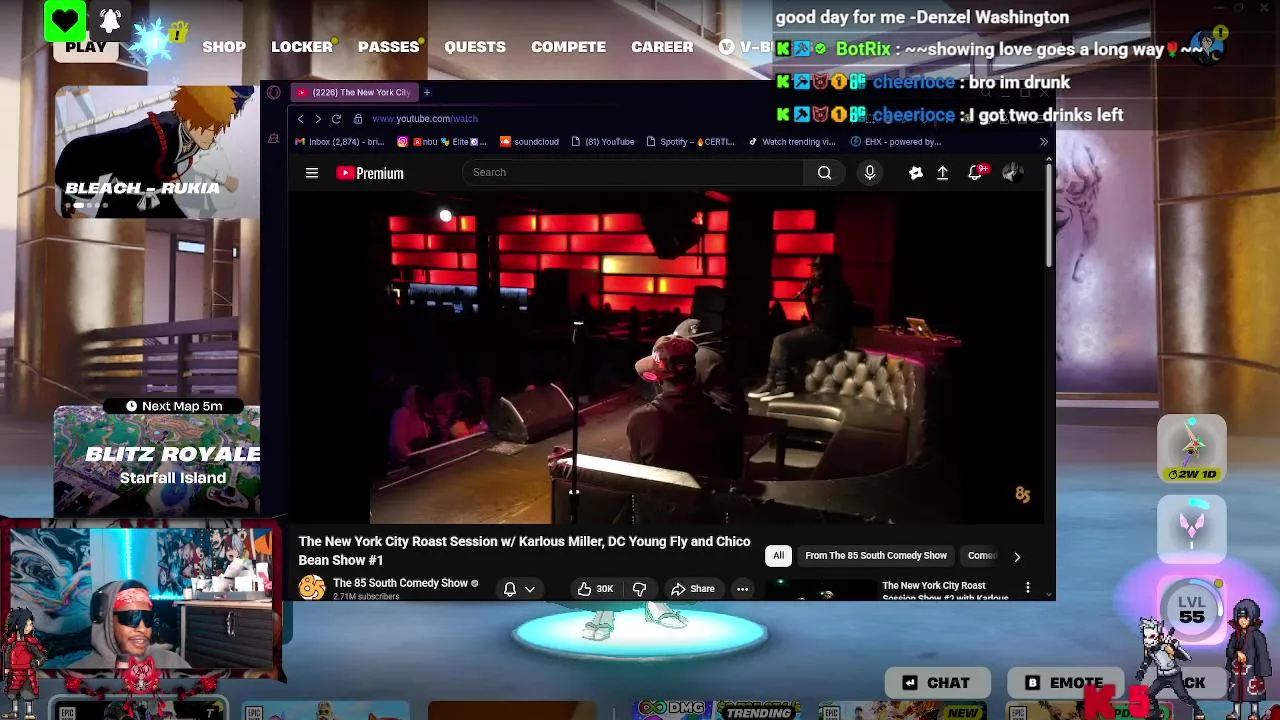
Task: Click the Fortnite level 55 badge
Action: click(1191, 608)
